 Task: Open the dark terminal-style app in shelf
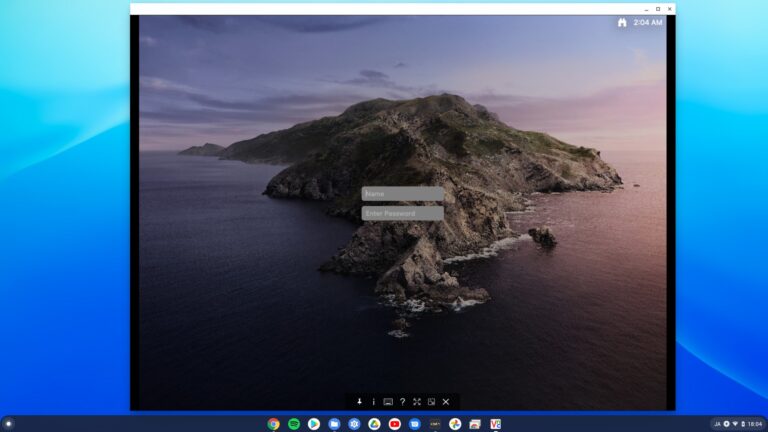[x=434, y=424]
